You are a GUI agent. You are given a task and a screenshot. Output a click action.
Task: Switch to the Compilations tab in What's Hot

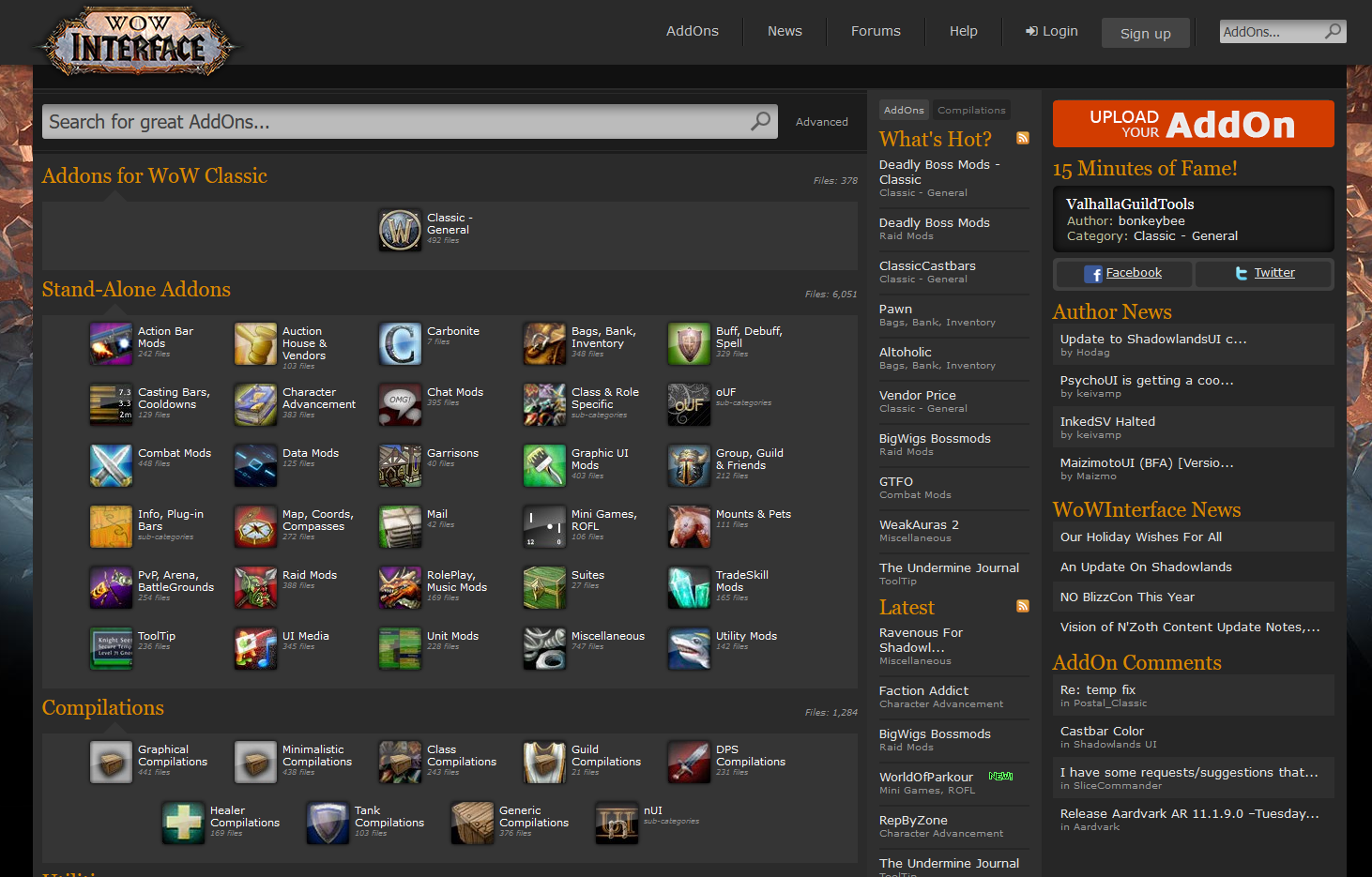[x=971, y=110]
